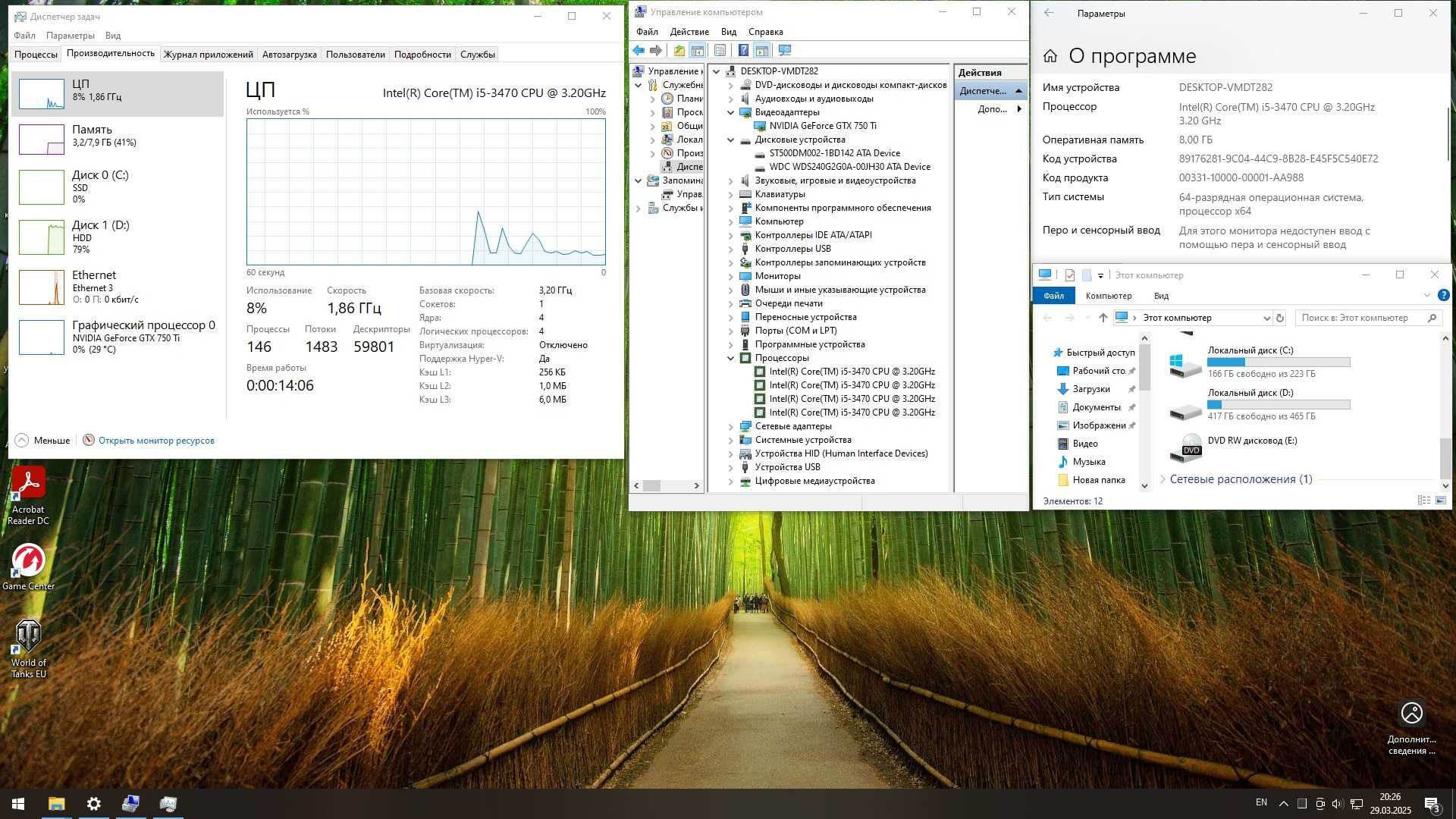Screen dimensions: 1456x819
Task: Click the up-one-level folder icon in Computer Management
Action: [679, 50]
